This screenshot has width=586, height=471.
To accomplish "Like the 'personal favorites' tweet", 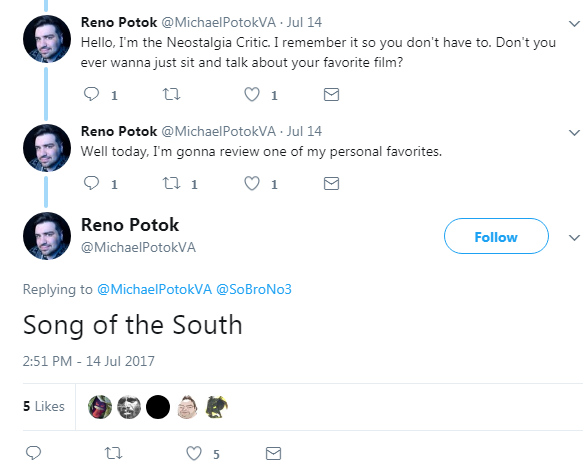I will point(252,183).
